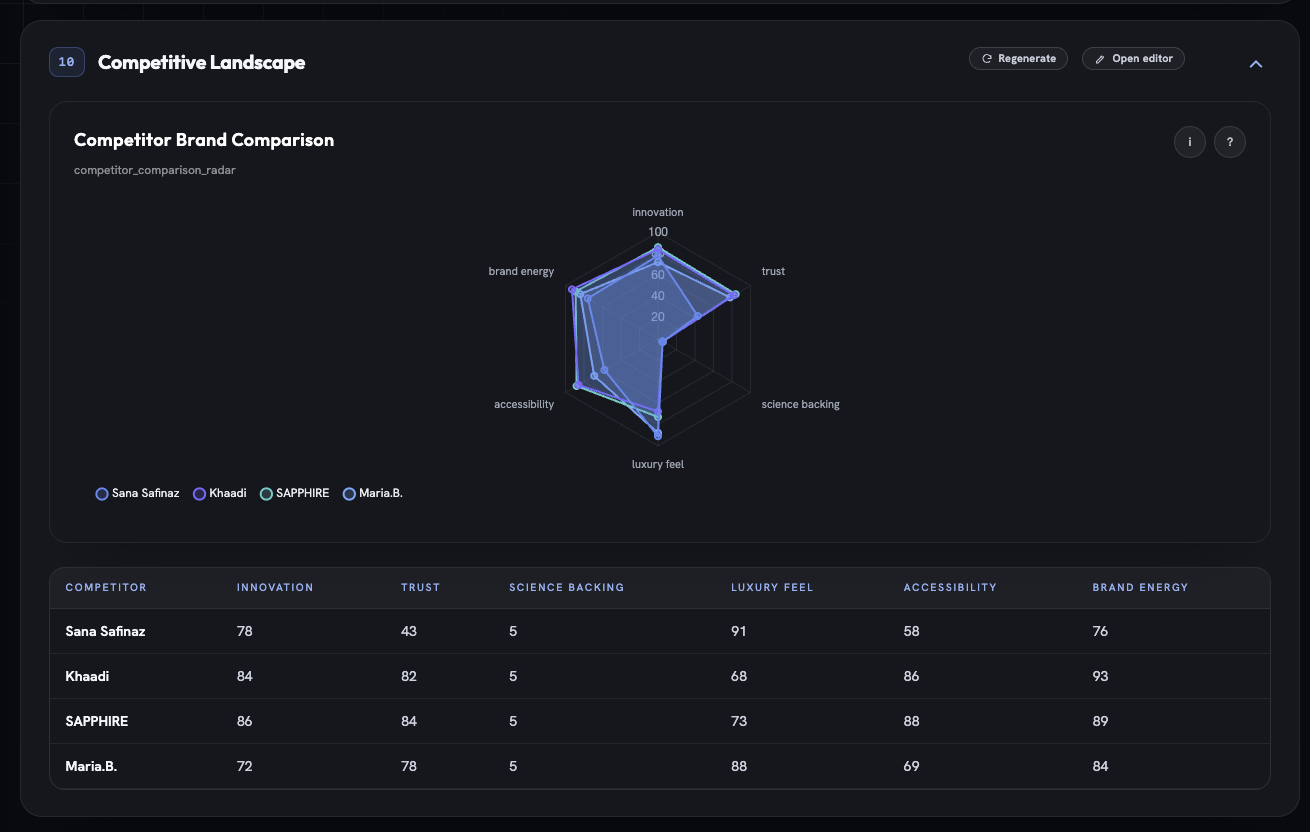This screenshot has width=1310, height=832.
Task: Click Sana Safinaz luxury feel value 91
Action: [738, 632]
